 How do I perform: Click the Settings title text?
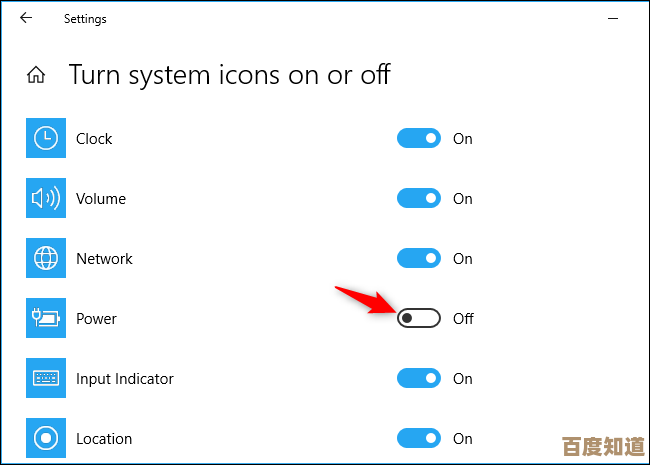[85, 19]
